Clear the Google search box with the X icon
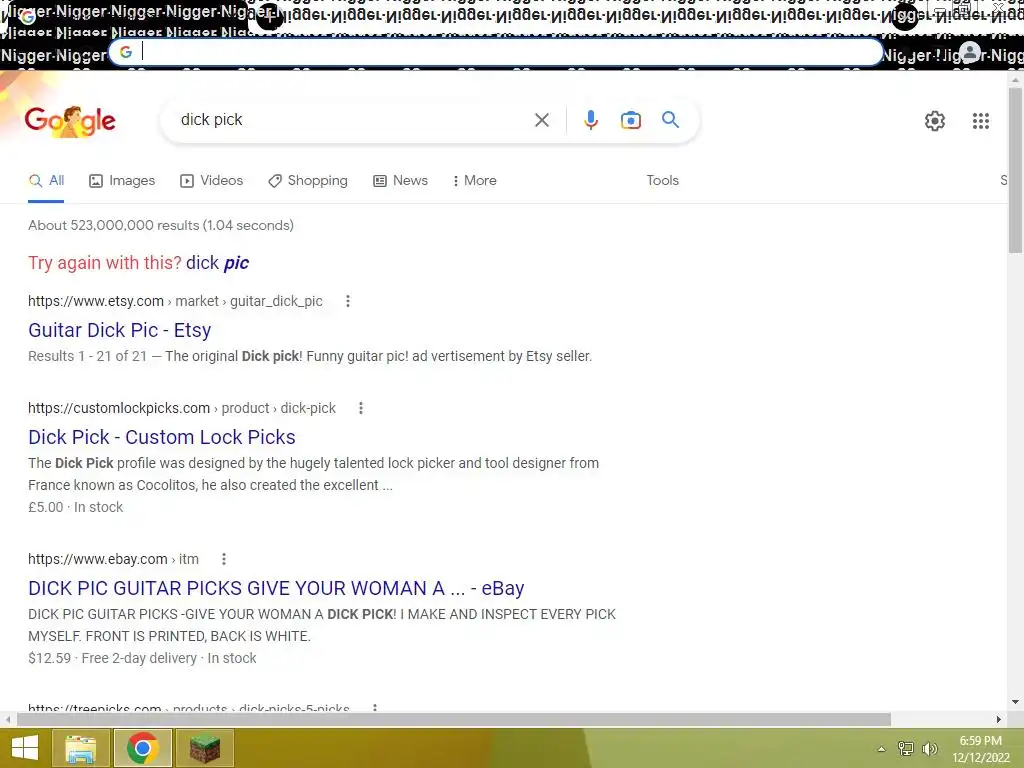This screenshot has width=1024, height=768. pos(541,120)
